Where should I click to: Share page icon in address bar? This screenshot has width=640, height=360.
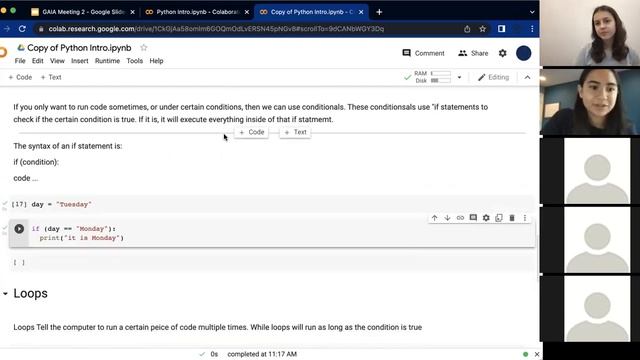click(x=467, y=29)
